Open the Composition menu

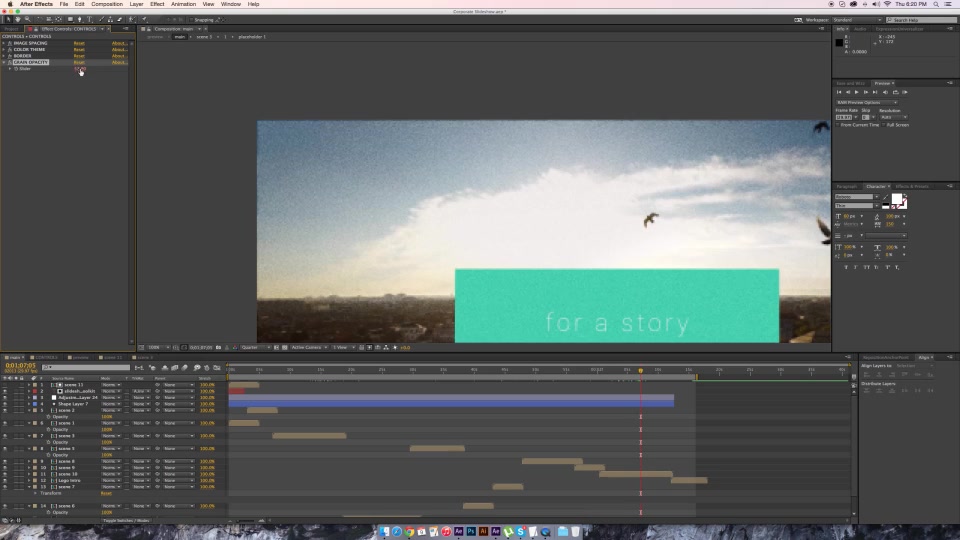pos(107,4)
